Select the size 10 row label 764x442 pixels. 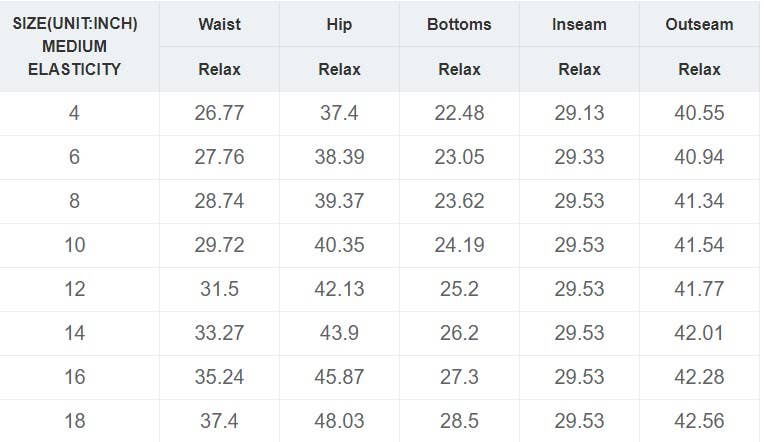pyautogui.click(x=75, y=245)
